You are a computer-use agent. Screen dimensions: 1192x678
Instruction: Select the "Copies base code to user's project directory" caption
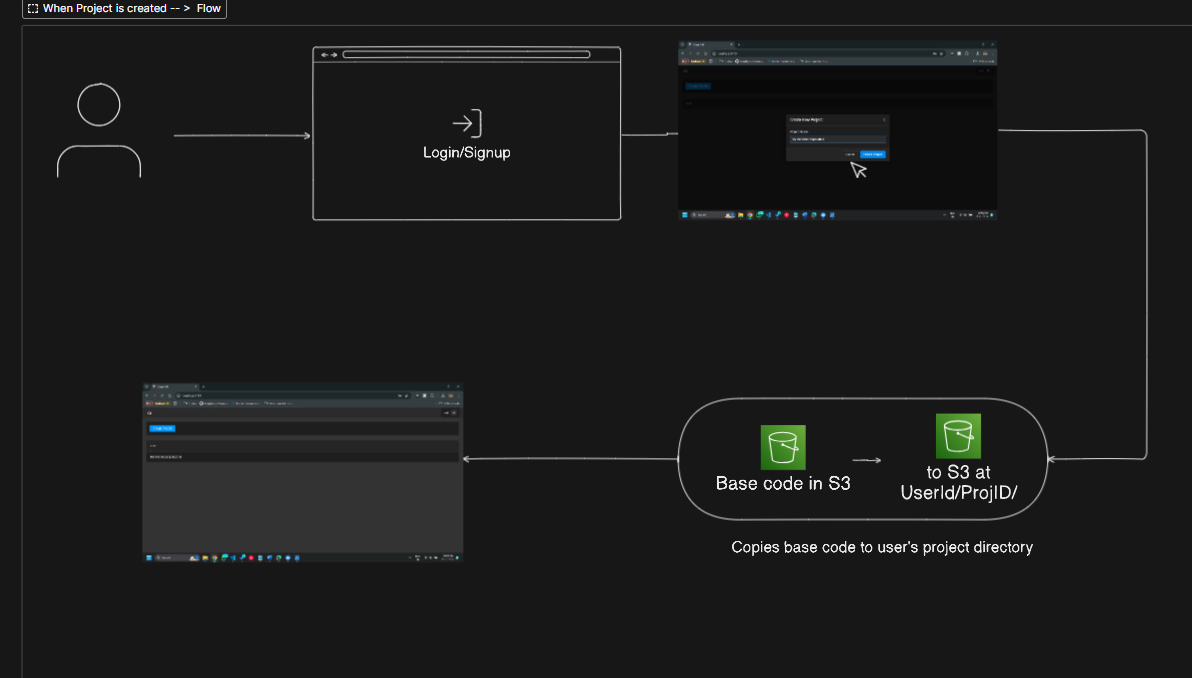click(x=882, y=547)
